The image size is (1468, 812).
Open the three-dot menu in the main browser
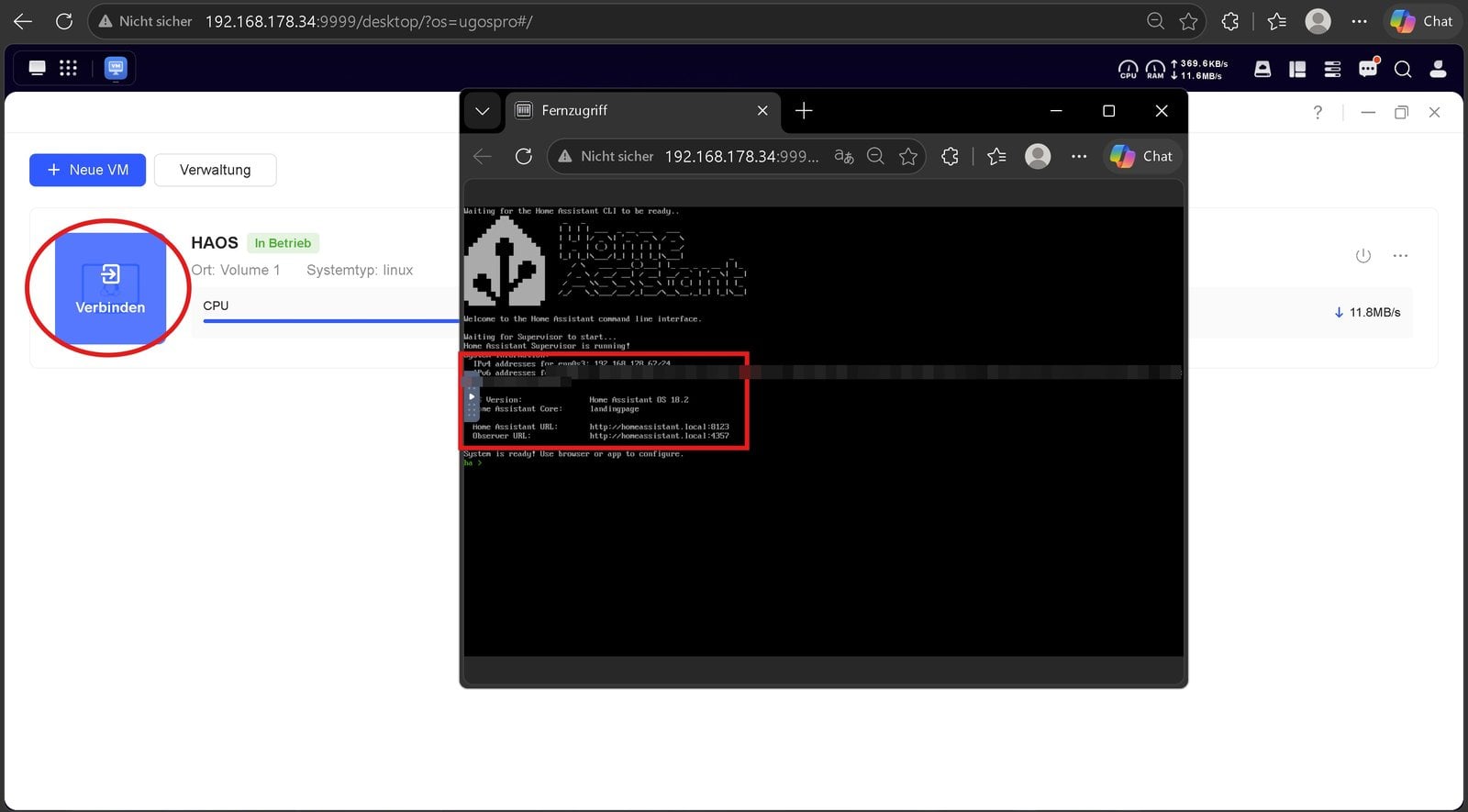click(1360, 21)
